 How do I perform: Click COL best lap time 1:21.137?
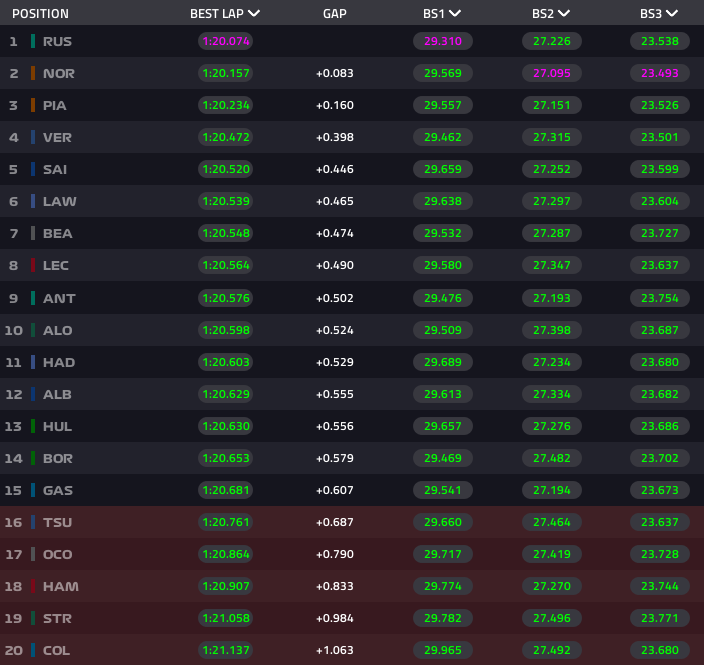pos(225,650)
